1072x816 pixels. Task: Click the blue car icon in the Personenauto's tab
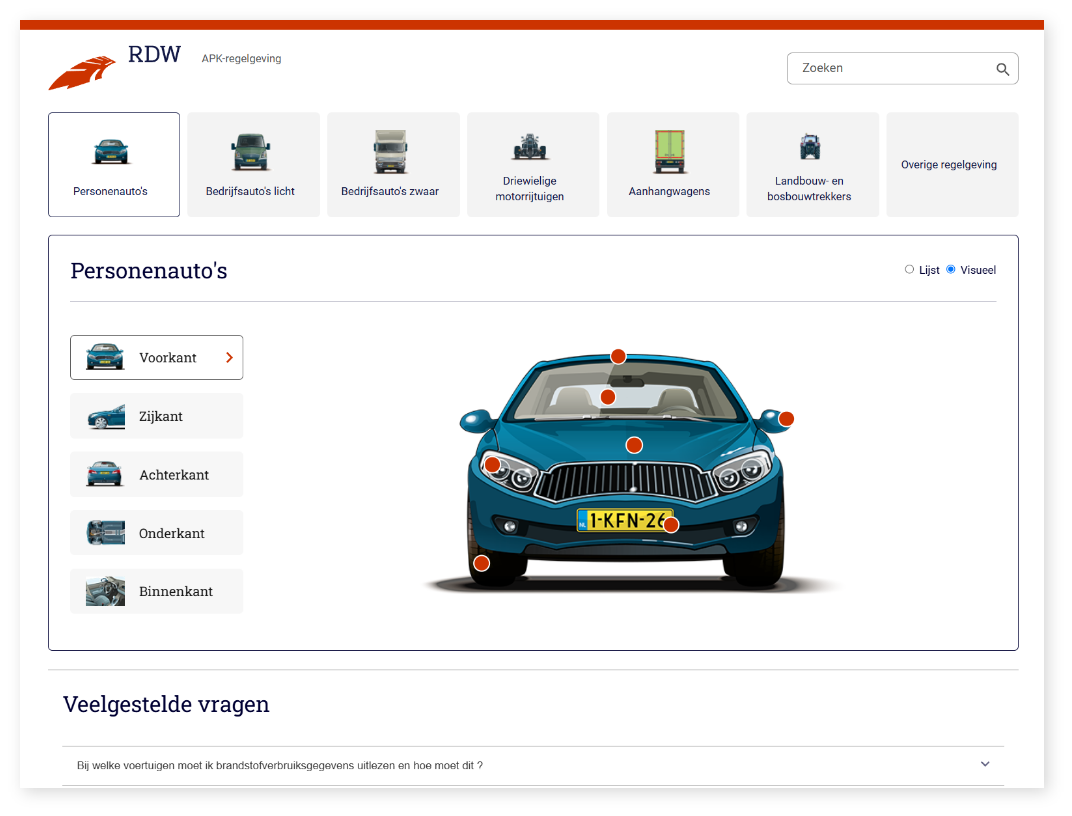[111, 151]
